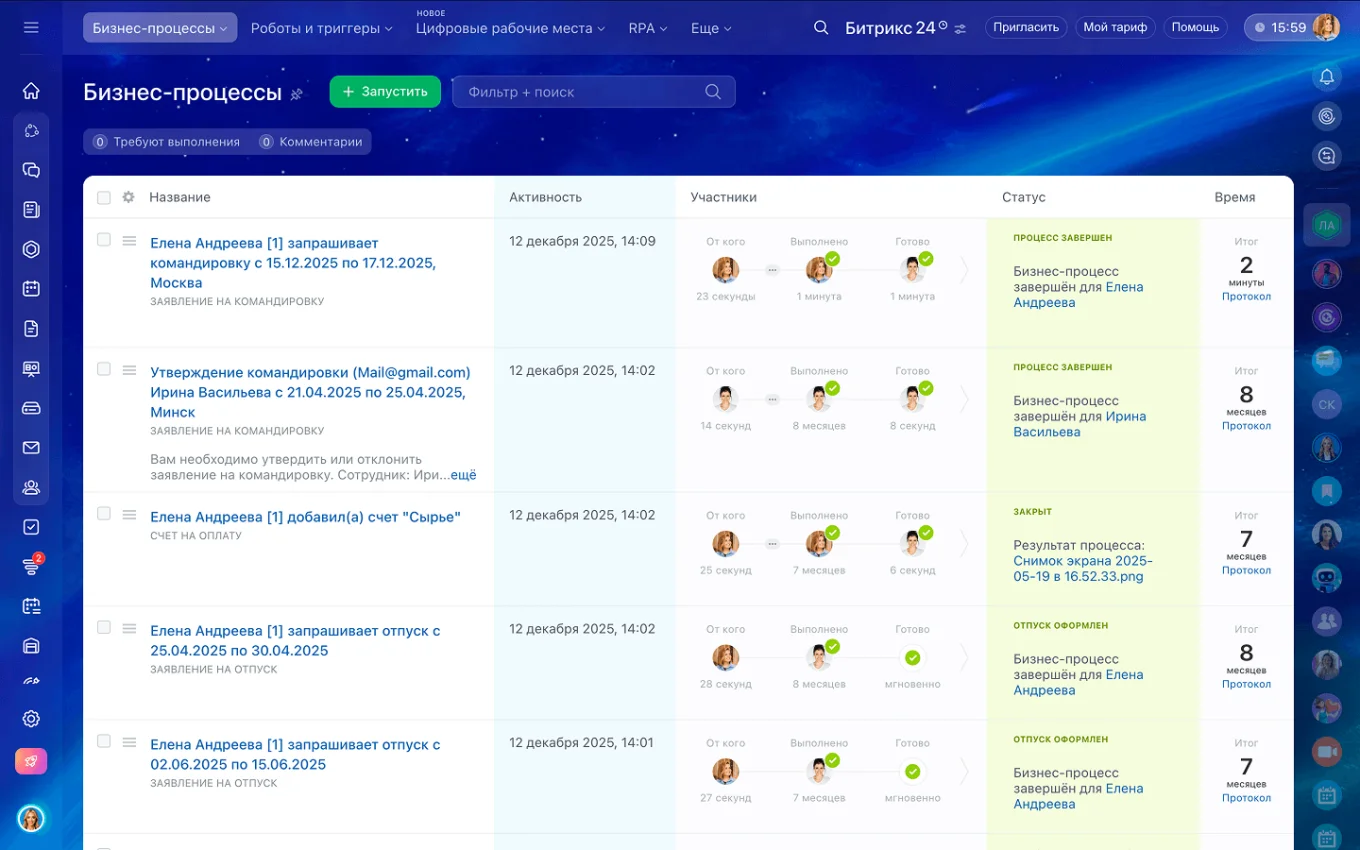The height and width of the screenshot is (850, 1360).
Task: Select checkbox for the счет "Сырье" row
Action: [x=104, y=514]
